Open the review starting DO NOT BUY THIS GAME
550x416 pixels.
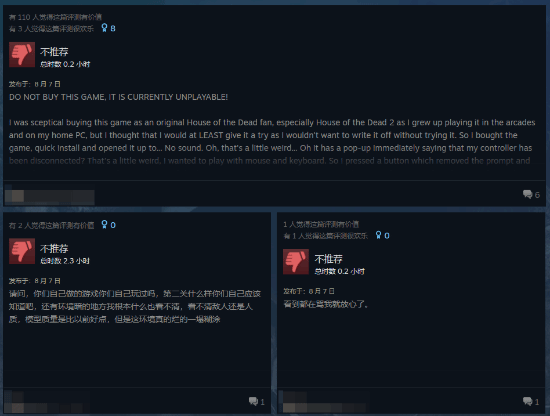(119, 97)
